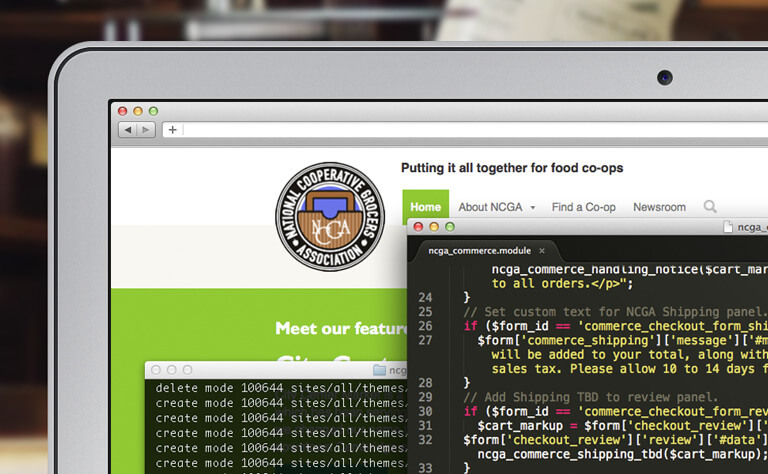
Task: Click the 'will be added to your total' code line
Action: 630,355
